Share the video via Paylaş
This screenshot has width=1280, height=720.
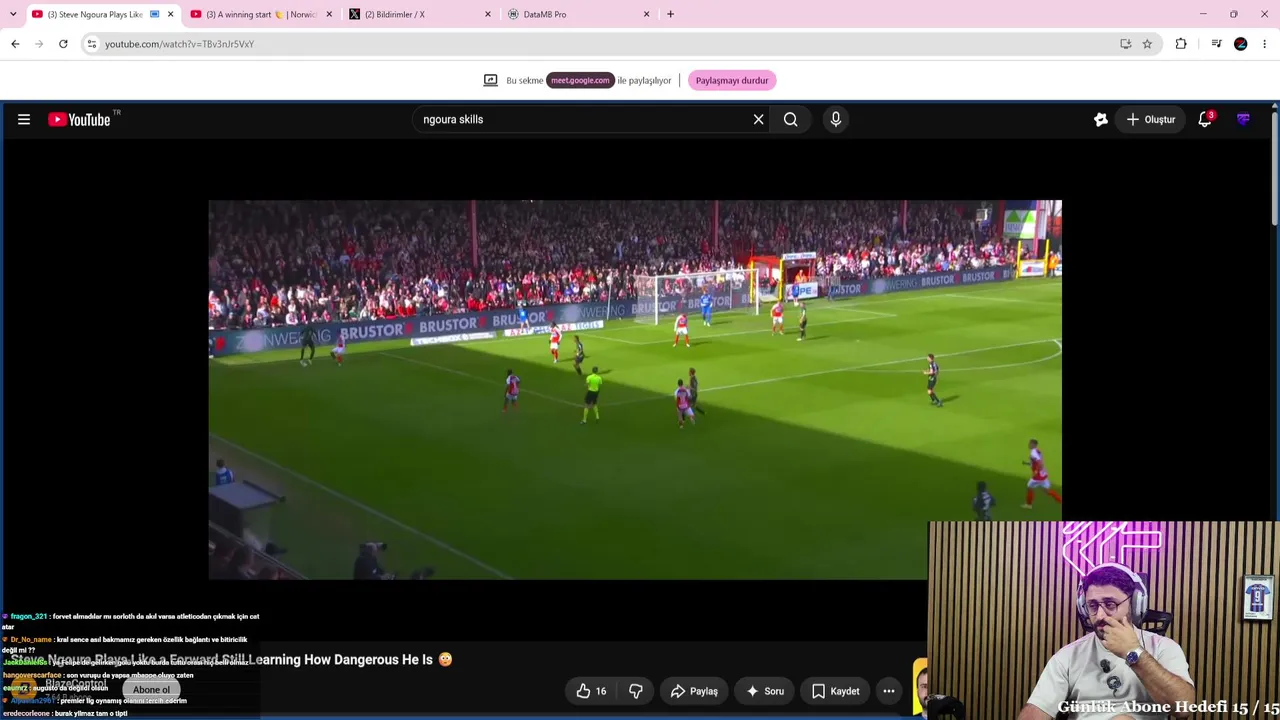tap(694, 691)
